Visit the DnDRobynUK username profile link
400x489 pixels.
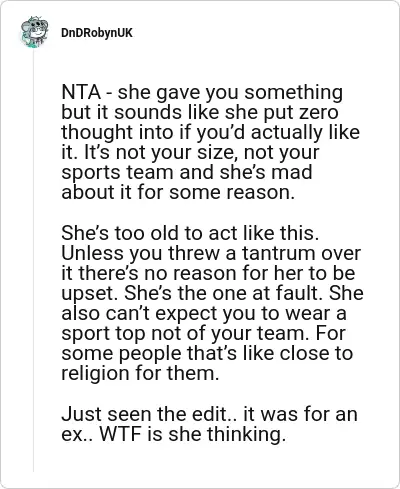click(x=97, y=33)
